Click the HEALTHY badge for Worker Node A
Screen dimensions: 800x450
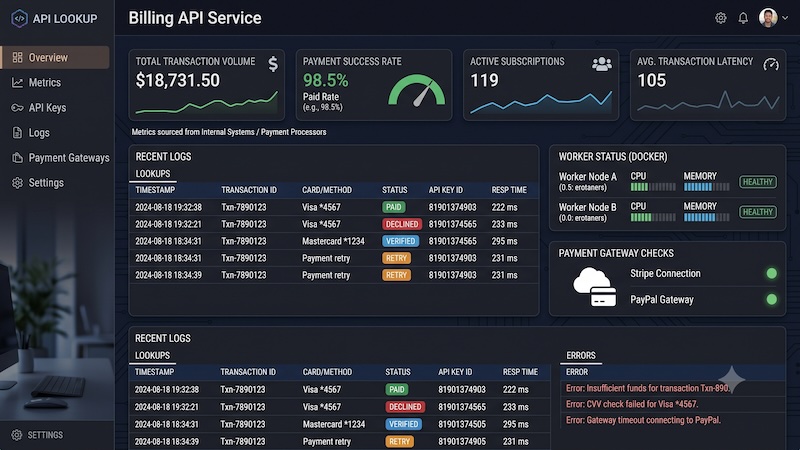[758, 182]
